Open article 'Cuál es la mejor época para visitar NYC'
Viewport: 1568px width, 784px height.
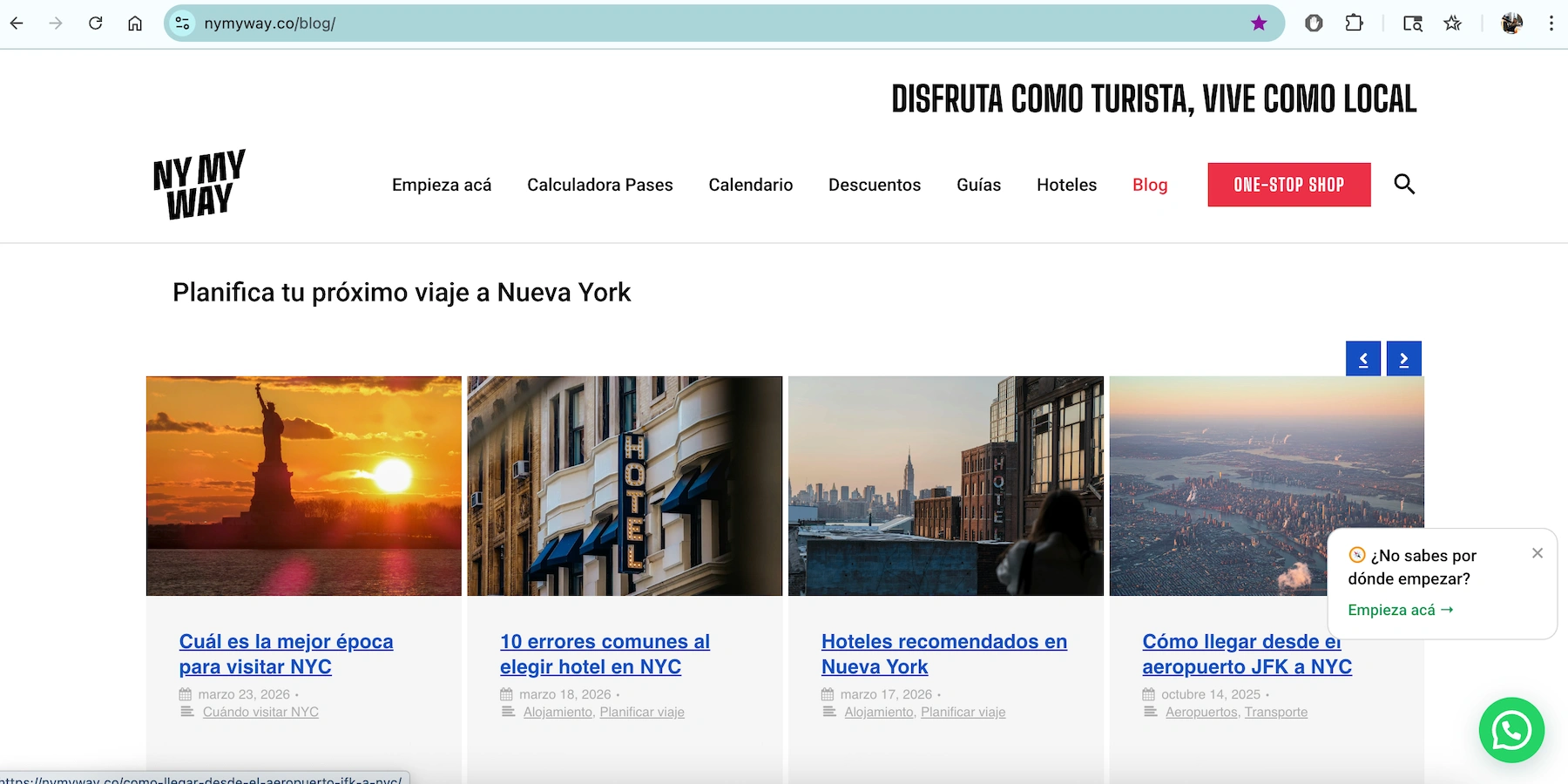(x=286, y=653)
